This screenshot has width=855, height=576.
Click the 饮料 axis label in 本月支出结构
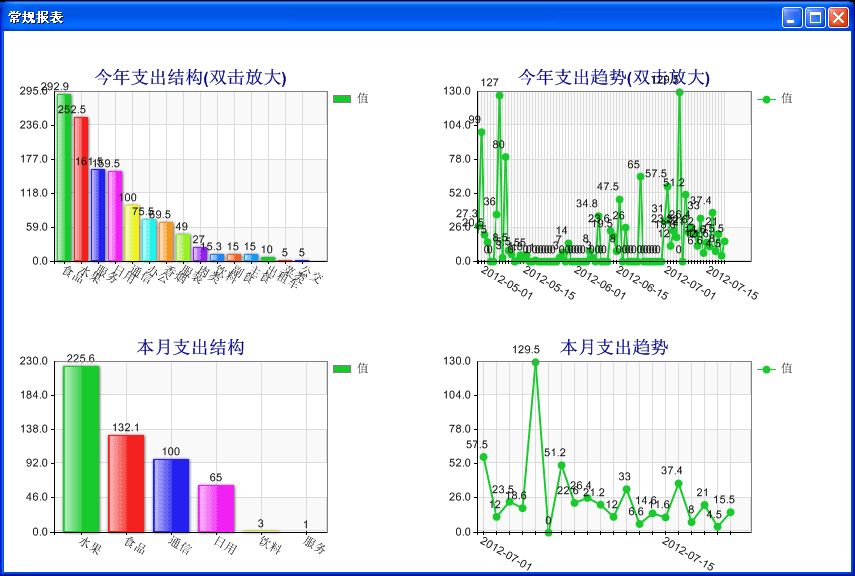pyautogui.click(x=269, y=545)
